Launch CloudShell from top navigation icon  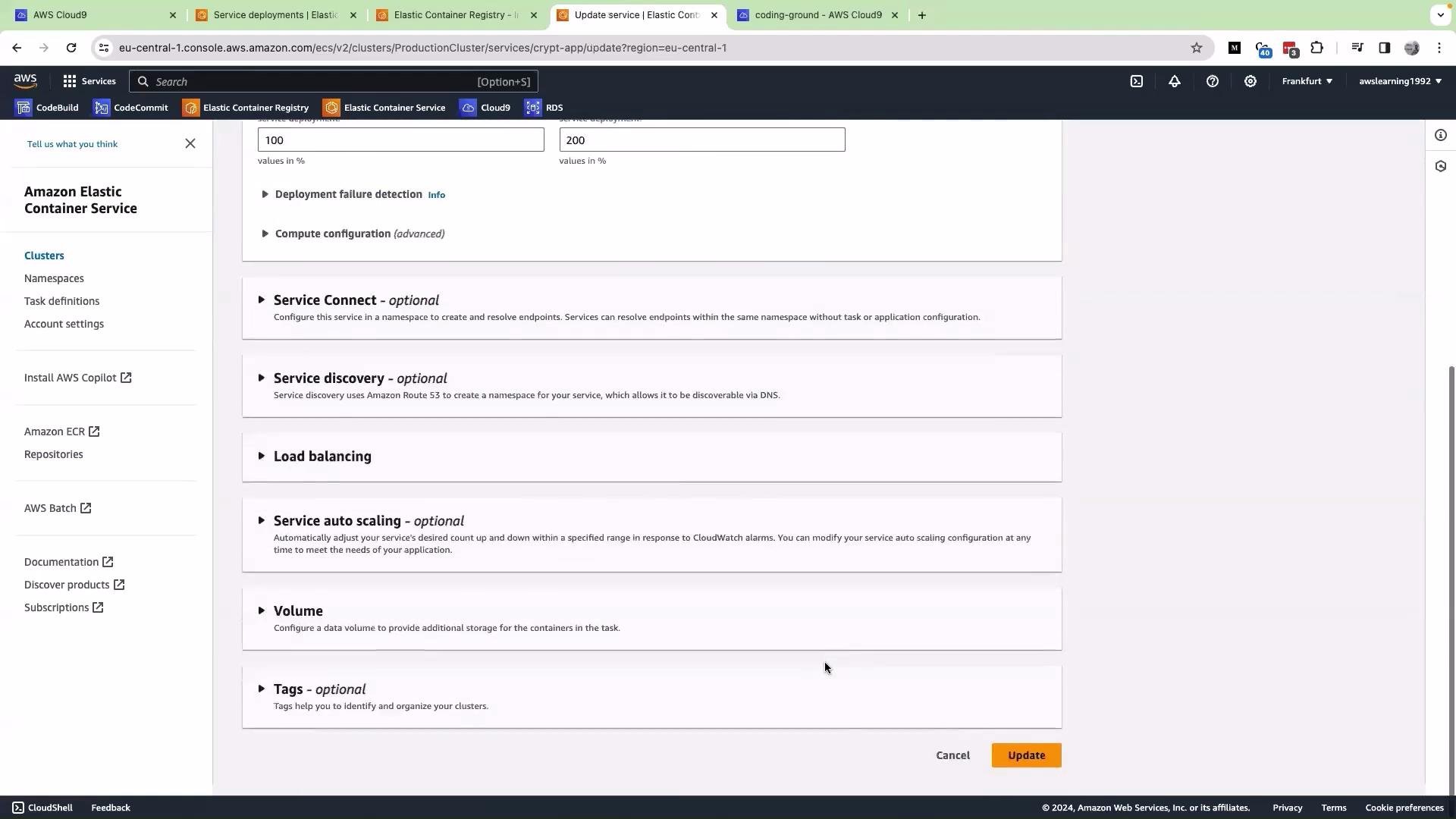[x=1136, y=81]
